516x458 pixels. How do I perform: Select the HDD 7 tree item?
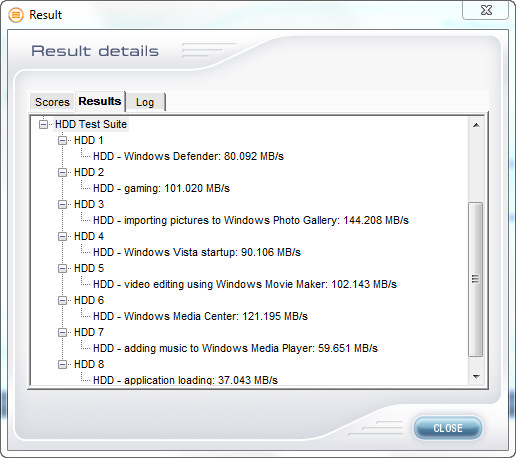point(89,332)
